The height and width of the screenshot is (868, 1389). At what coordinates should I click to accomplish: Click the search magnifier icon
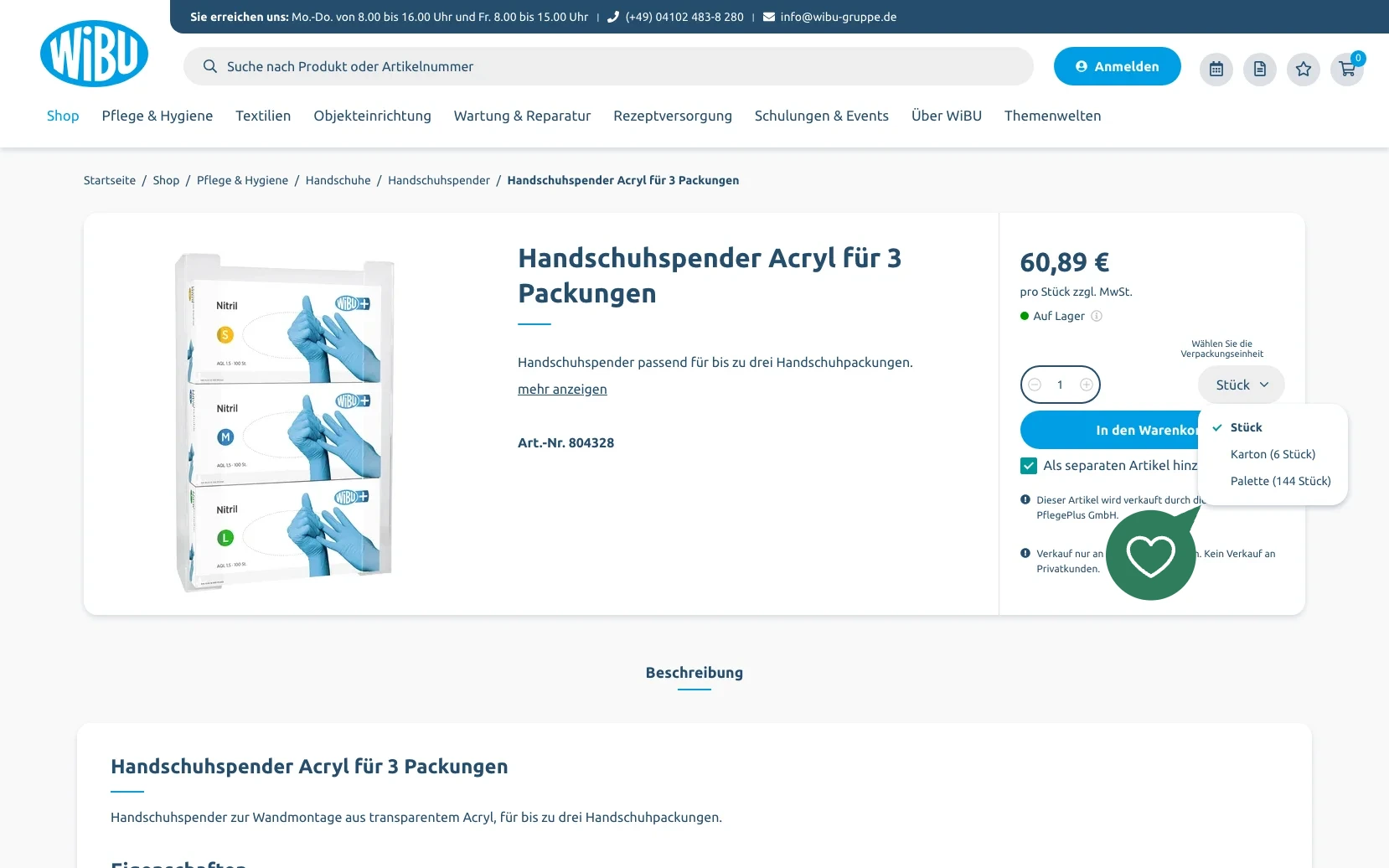(210, 66)
